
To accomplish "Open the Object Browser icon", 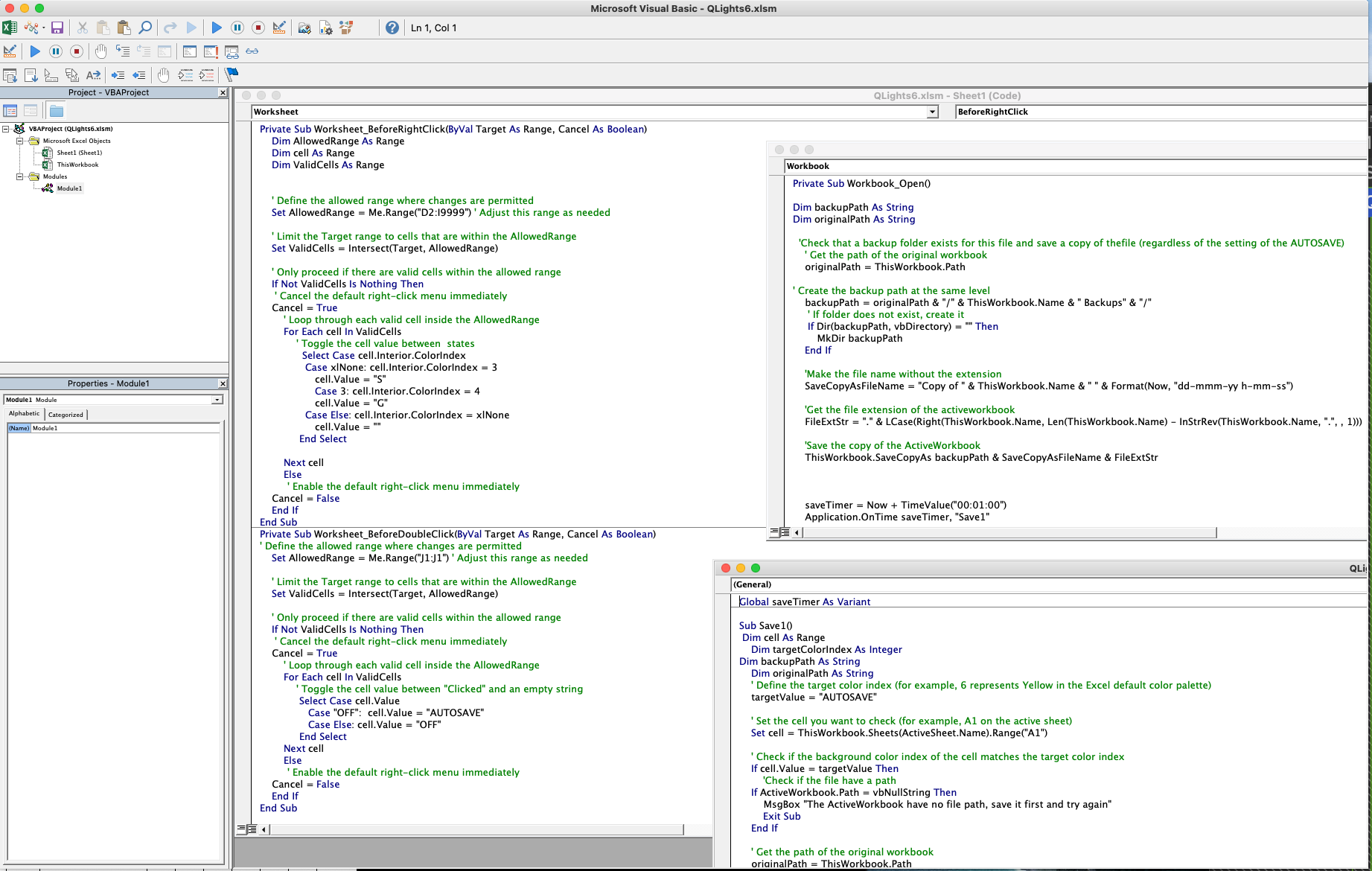I will coord(345,28).
